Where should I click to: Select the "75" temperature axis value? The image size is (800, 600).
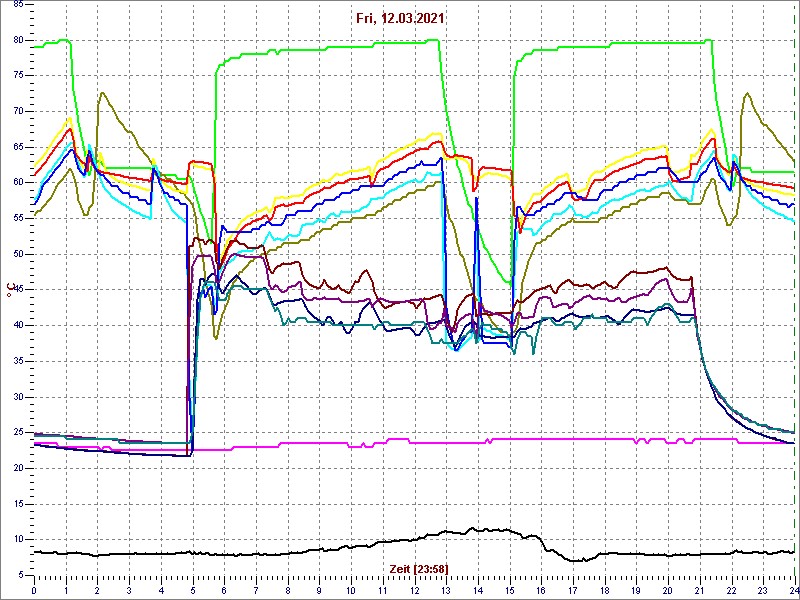(17, 76)
